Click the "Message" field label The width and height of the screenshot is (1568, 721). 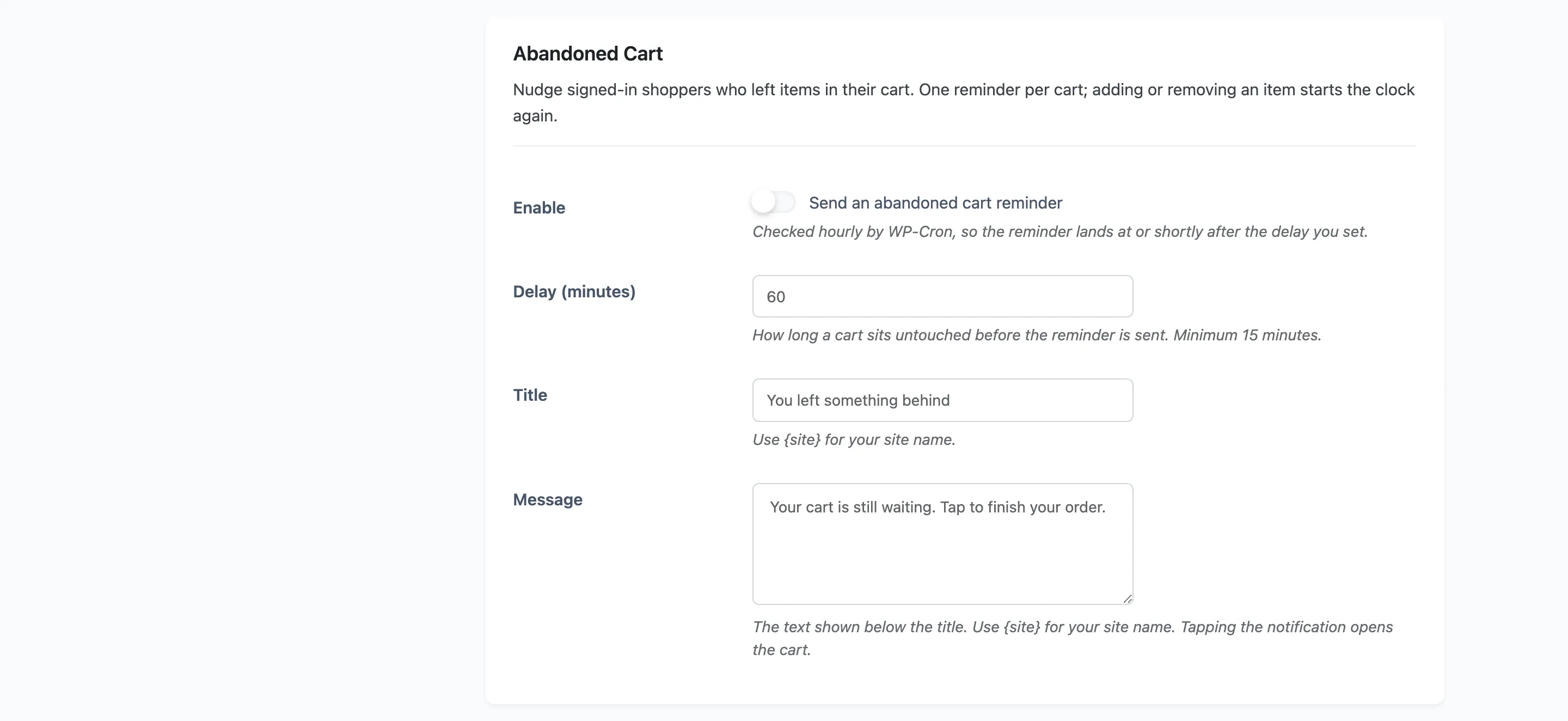[547, 500]
